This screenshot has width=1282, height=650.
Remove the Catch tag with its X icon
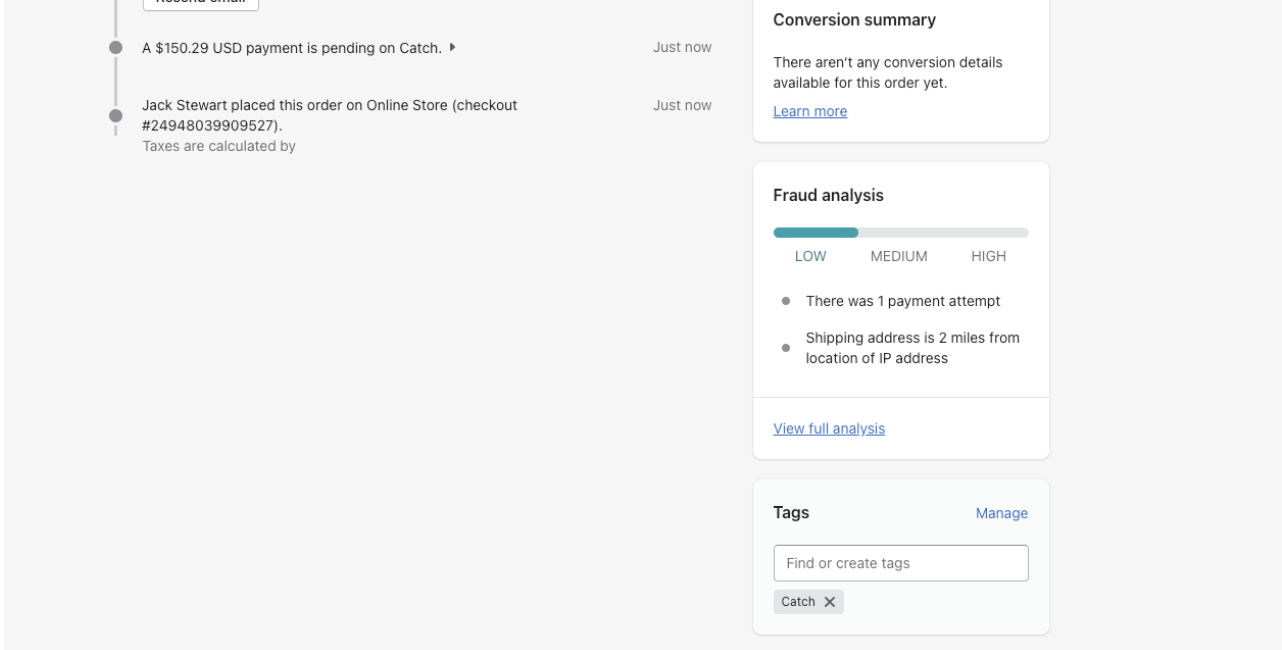click(x=829, y=602)
